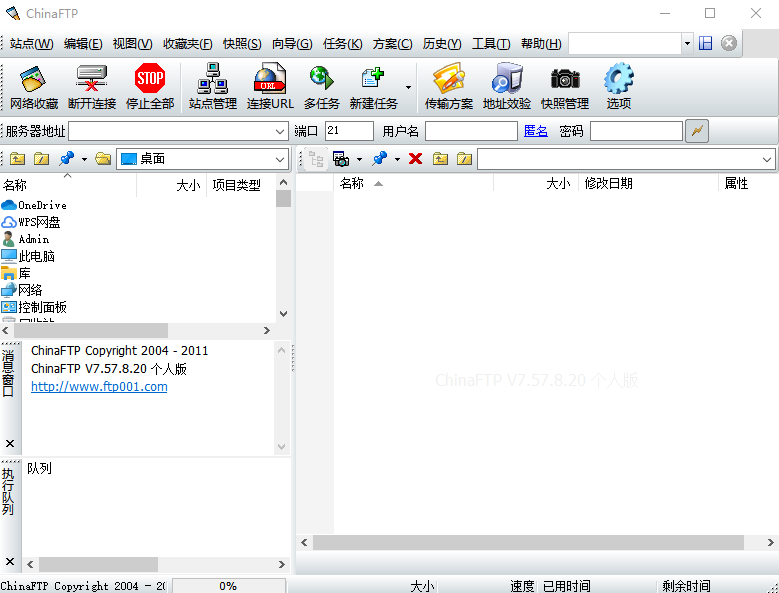The image size is (779, 593).
Task: Open the 工具(T) menu
Action: pos(490,44)
